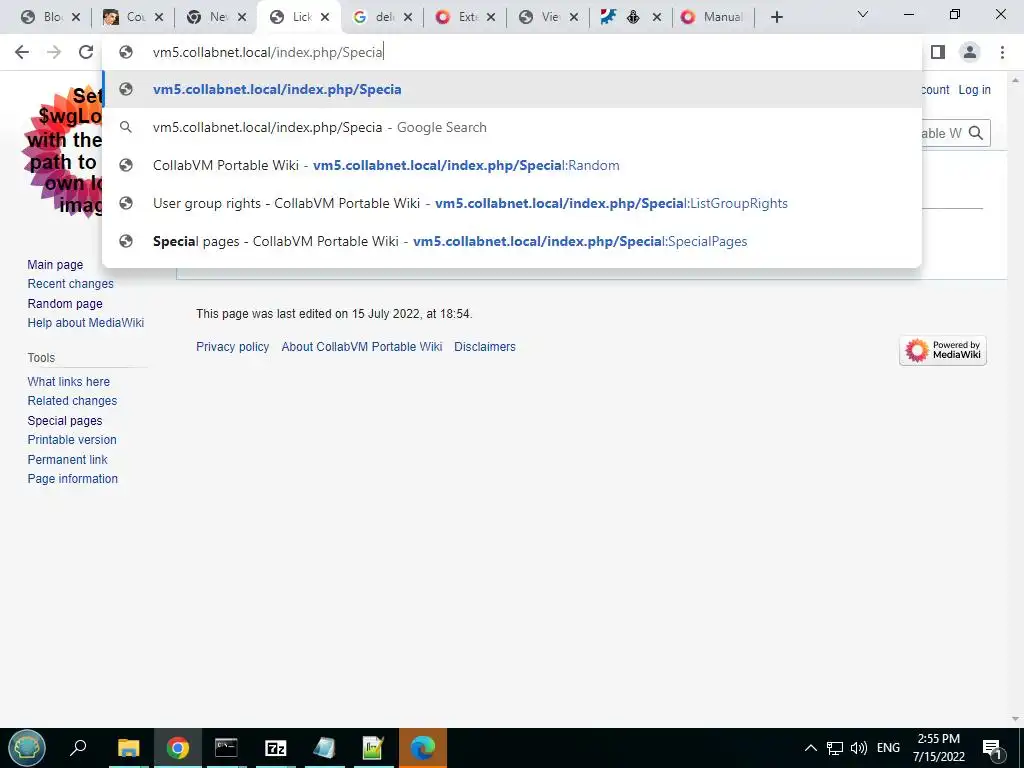Open the volume tray icon
1024x768 pixels.
tap(859, 748)
